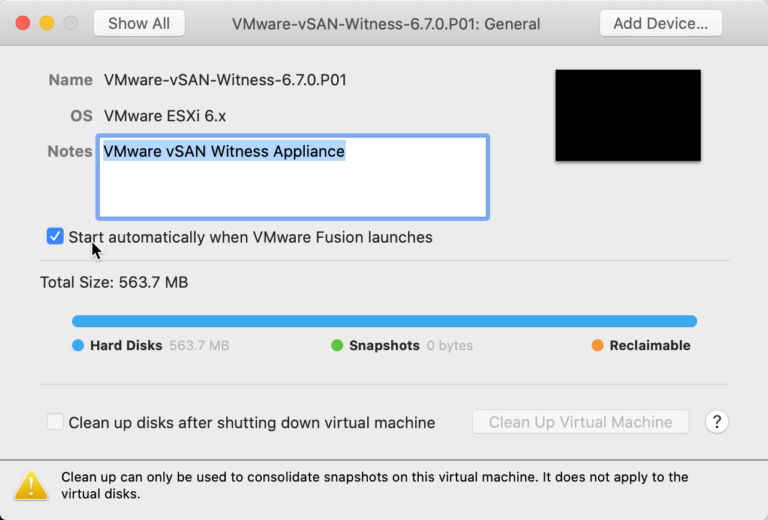Click the green Snapshots legend dot
The height and width of the screenshot is (520, 768).
[337, 345]
